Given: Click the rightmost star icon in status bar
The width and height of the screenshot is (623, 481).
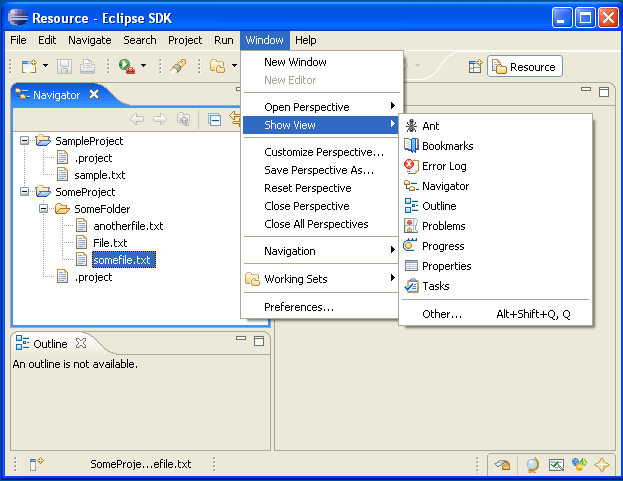Looking at the screenshot, I should [602, 464].
